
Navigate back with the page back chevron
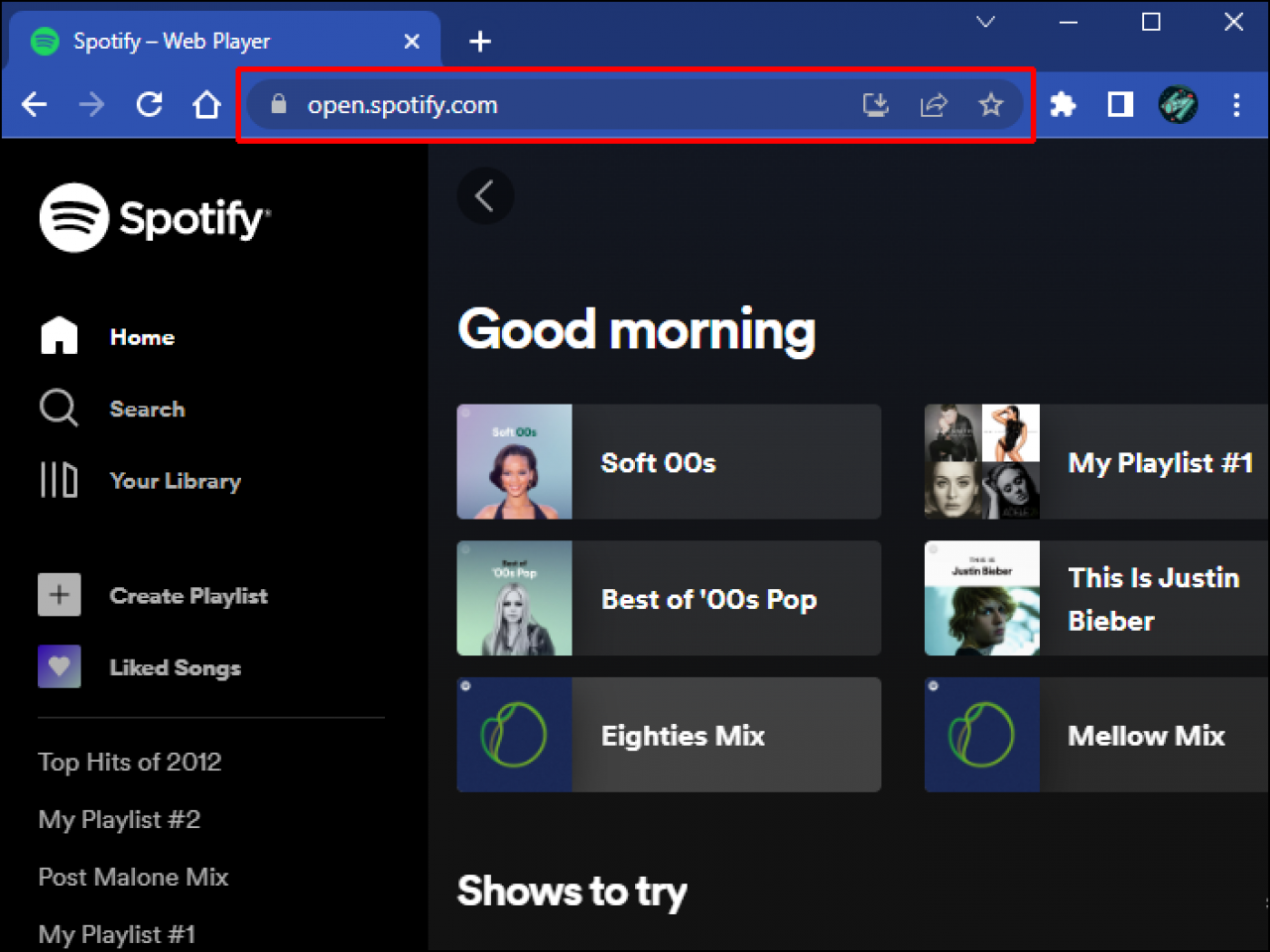tap(485, 196)
